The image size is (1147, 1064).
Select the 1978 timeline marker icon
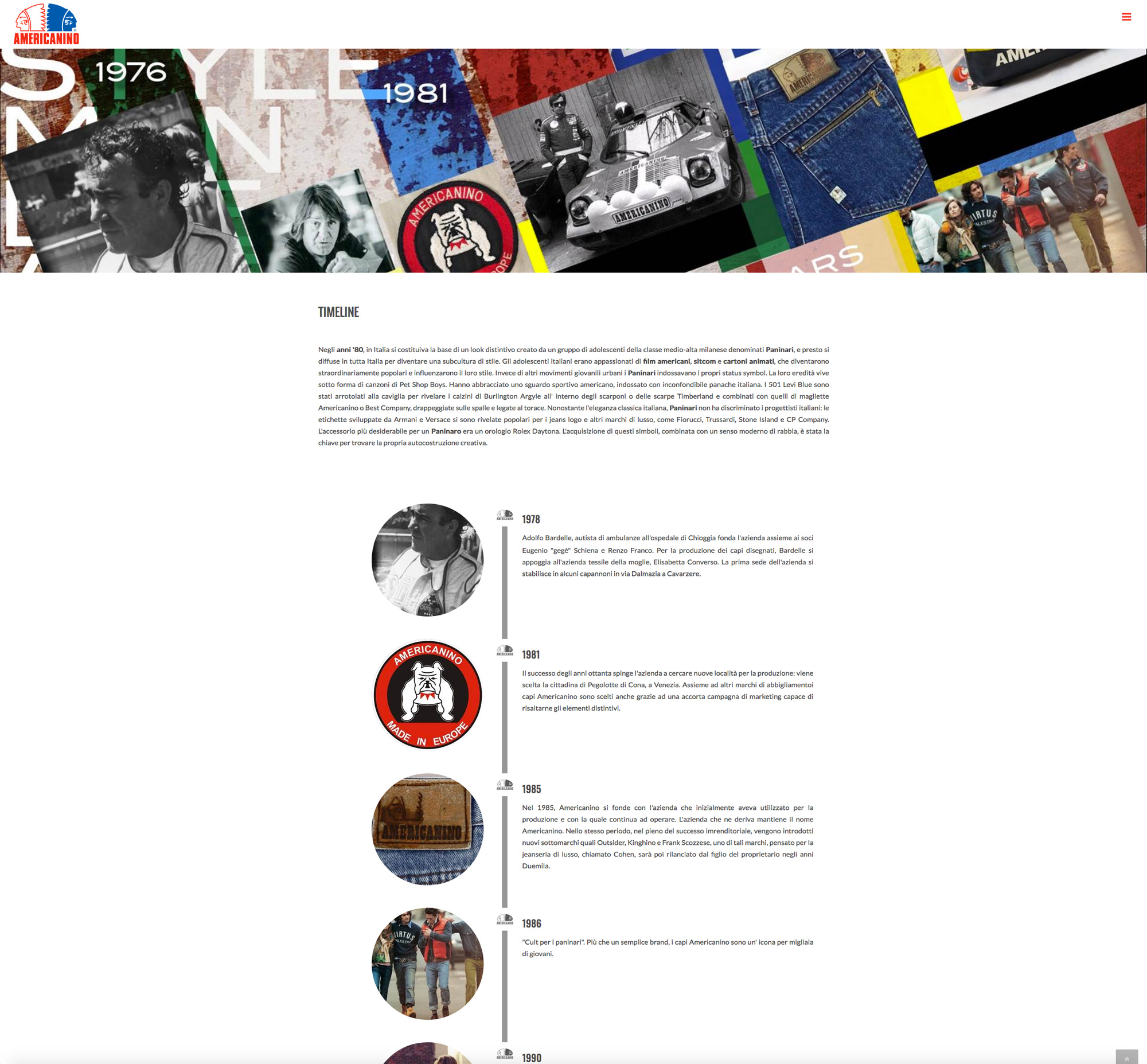(x=505, y=515)
